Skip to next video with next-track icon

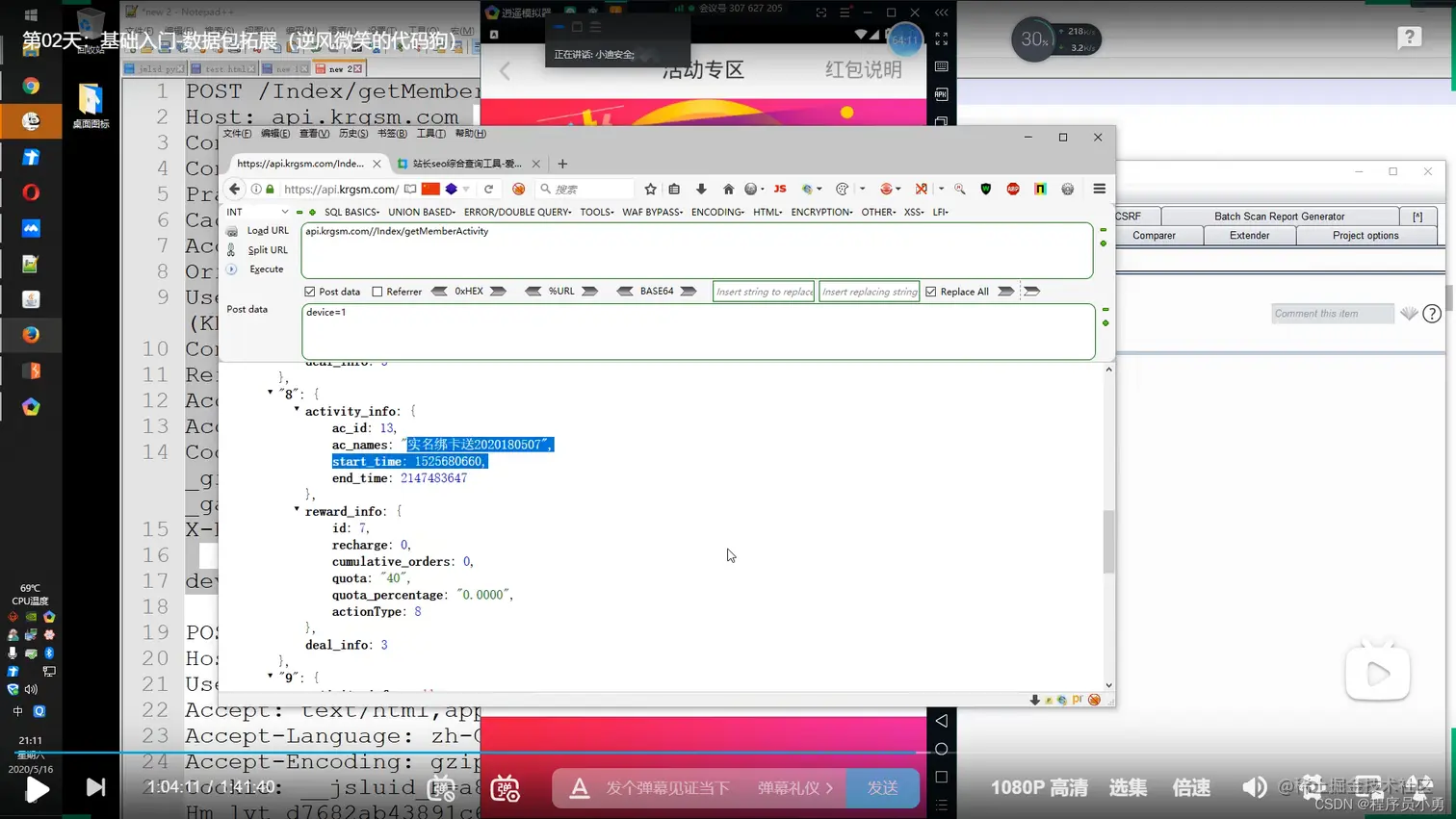(x=95, y=787)
